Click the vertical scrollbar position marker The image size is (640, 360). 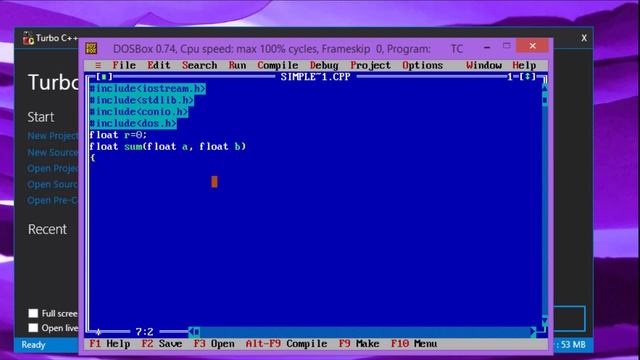[x=545, y=100]
